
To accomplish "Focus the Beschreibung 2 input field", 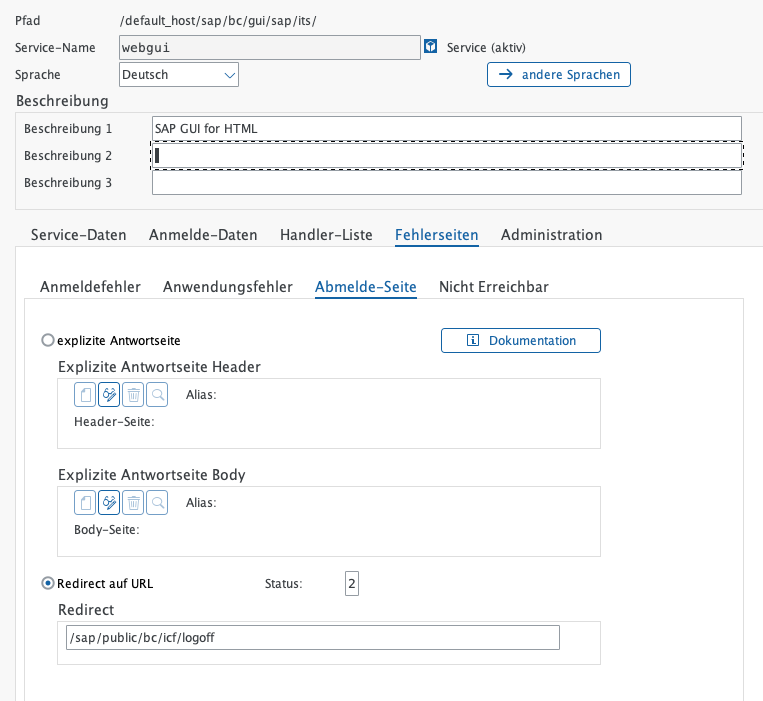I will pos(447,156).
